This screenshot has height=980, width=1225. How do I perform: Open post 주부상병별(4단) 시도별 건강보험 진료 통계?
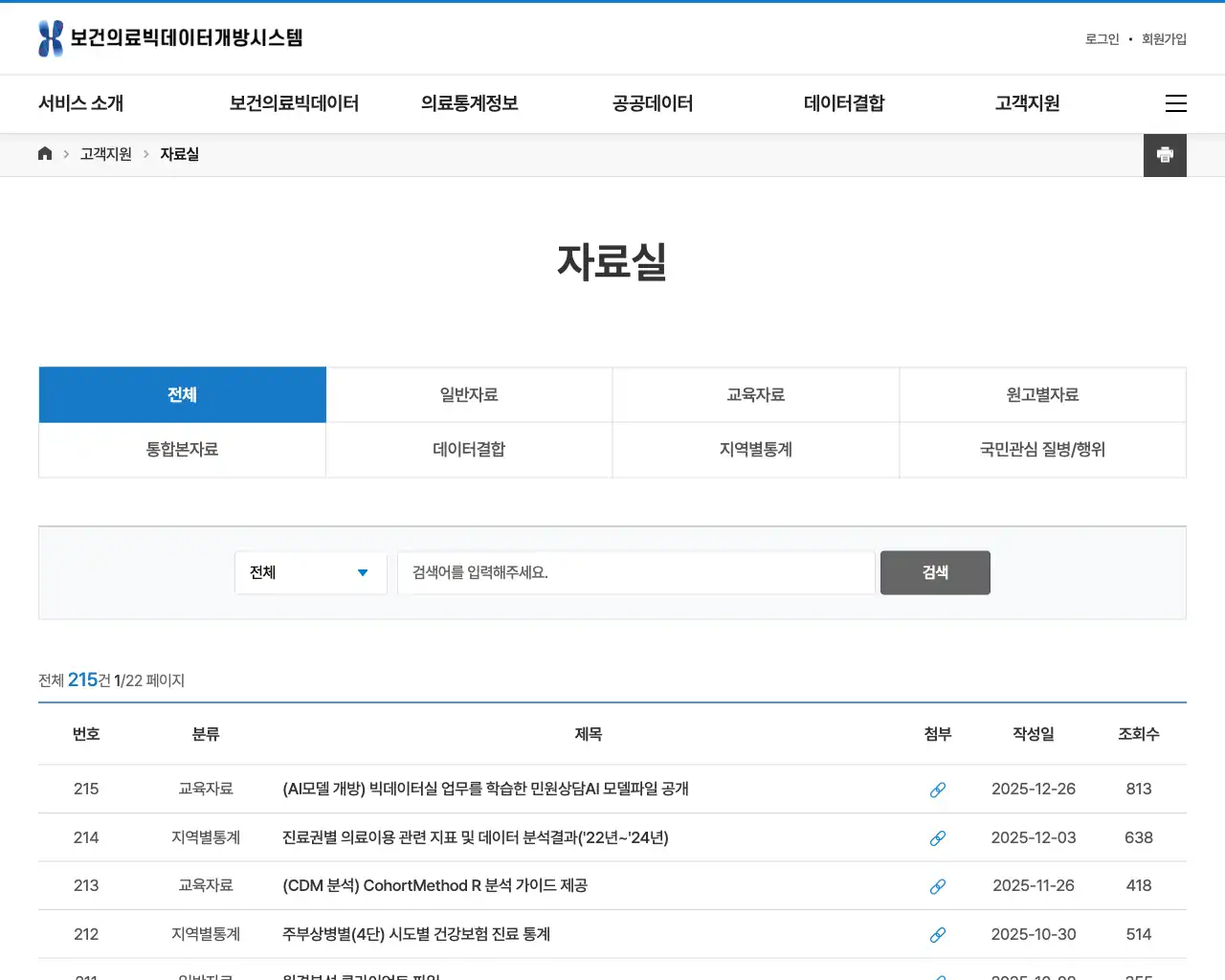[416, 934]
